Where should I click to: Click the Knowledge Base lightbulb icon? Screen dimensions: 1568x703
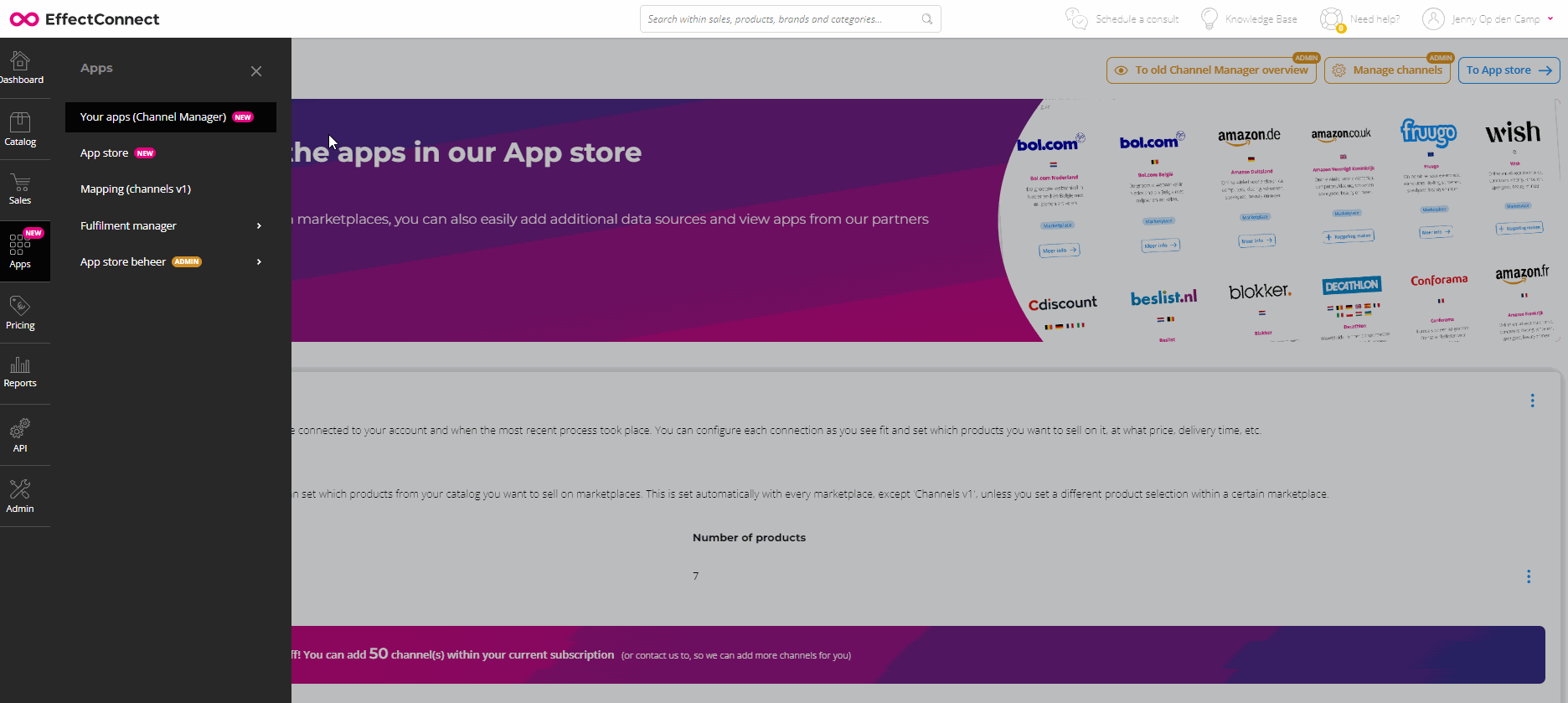point(1210,18)
